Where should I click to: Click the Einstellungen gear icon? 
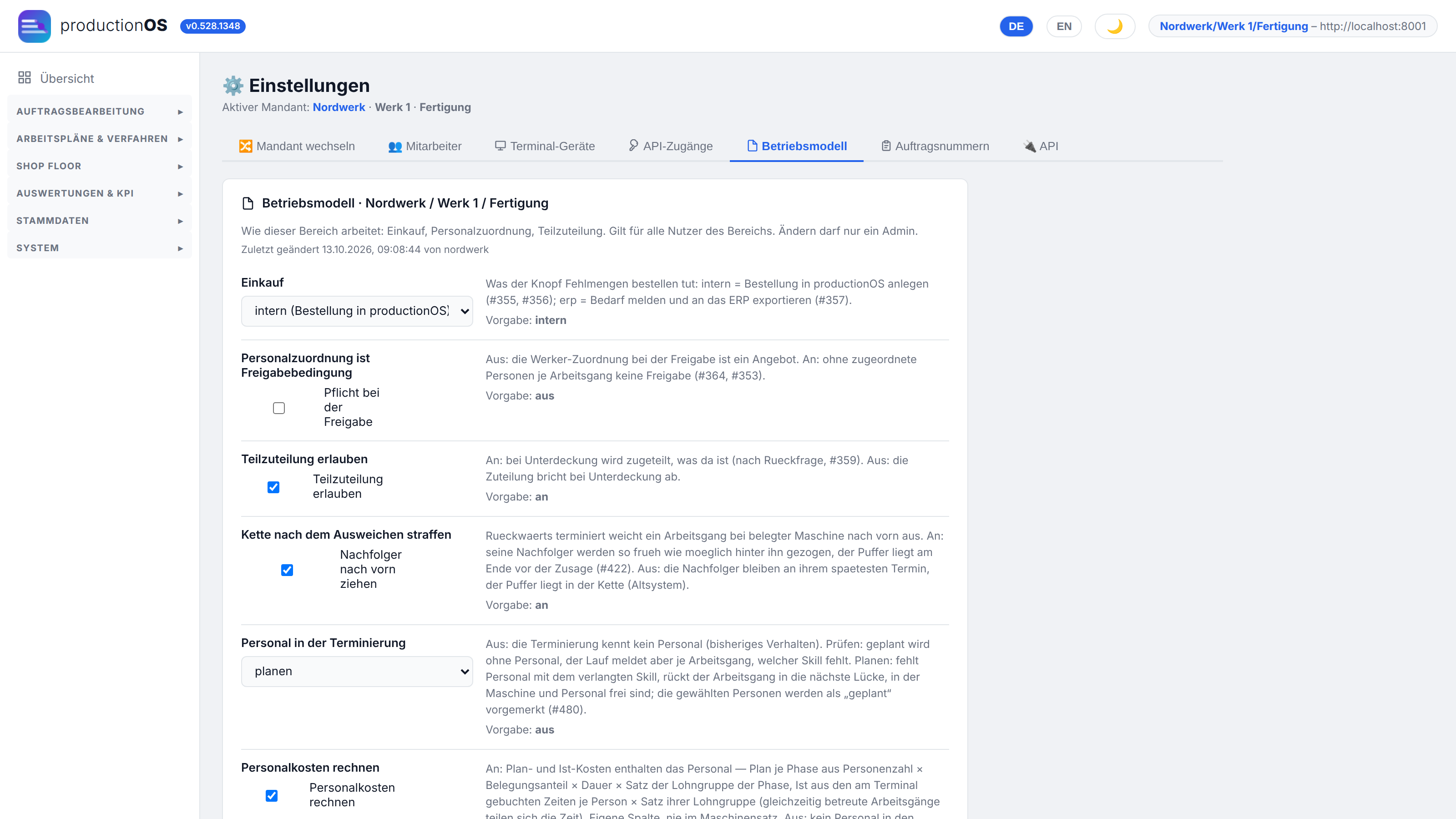pyautogui.click(x=233, y=86)
